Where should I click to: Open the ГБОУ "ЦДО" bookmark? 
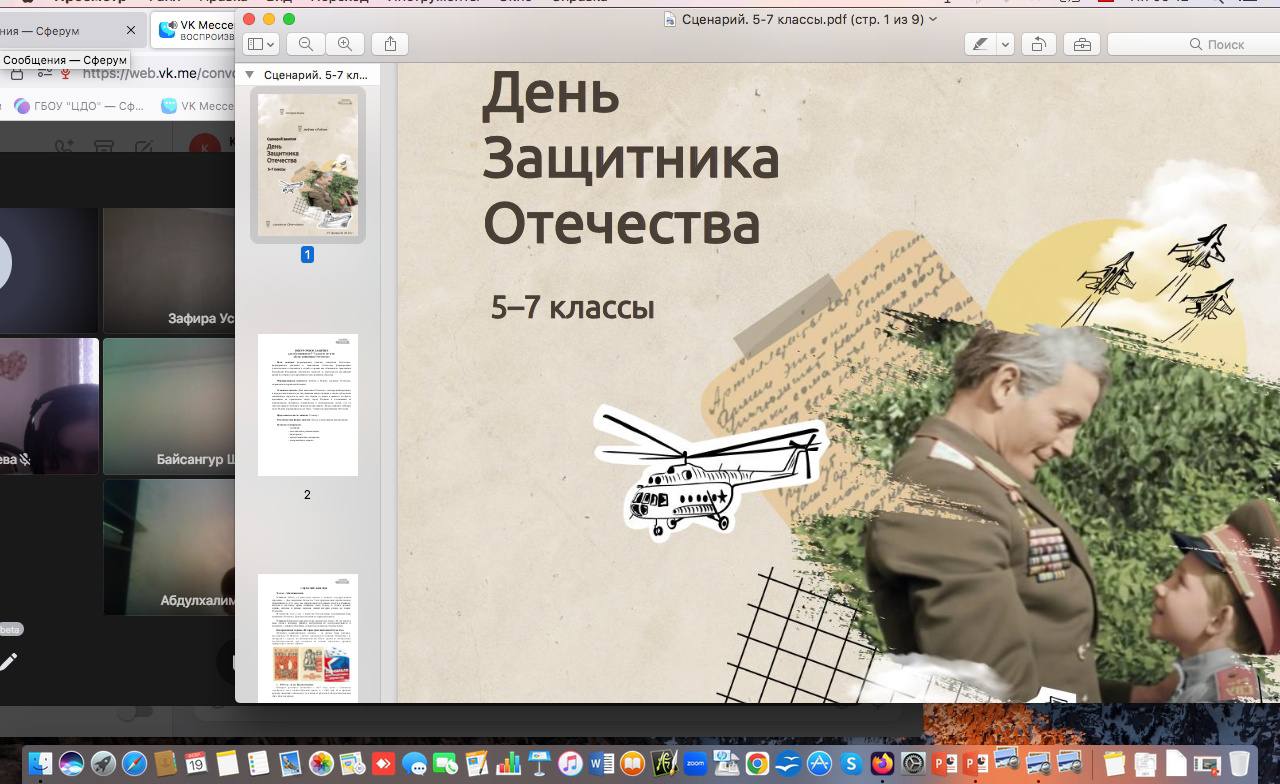pyautogui.click(x=80, y=106)
